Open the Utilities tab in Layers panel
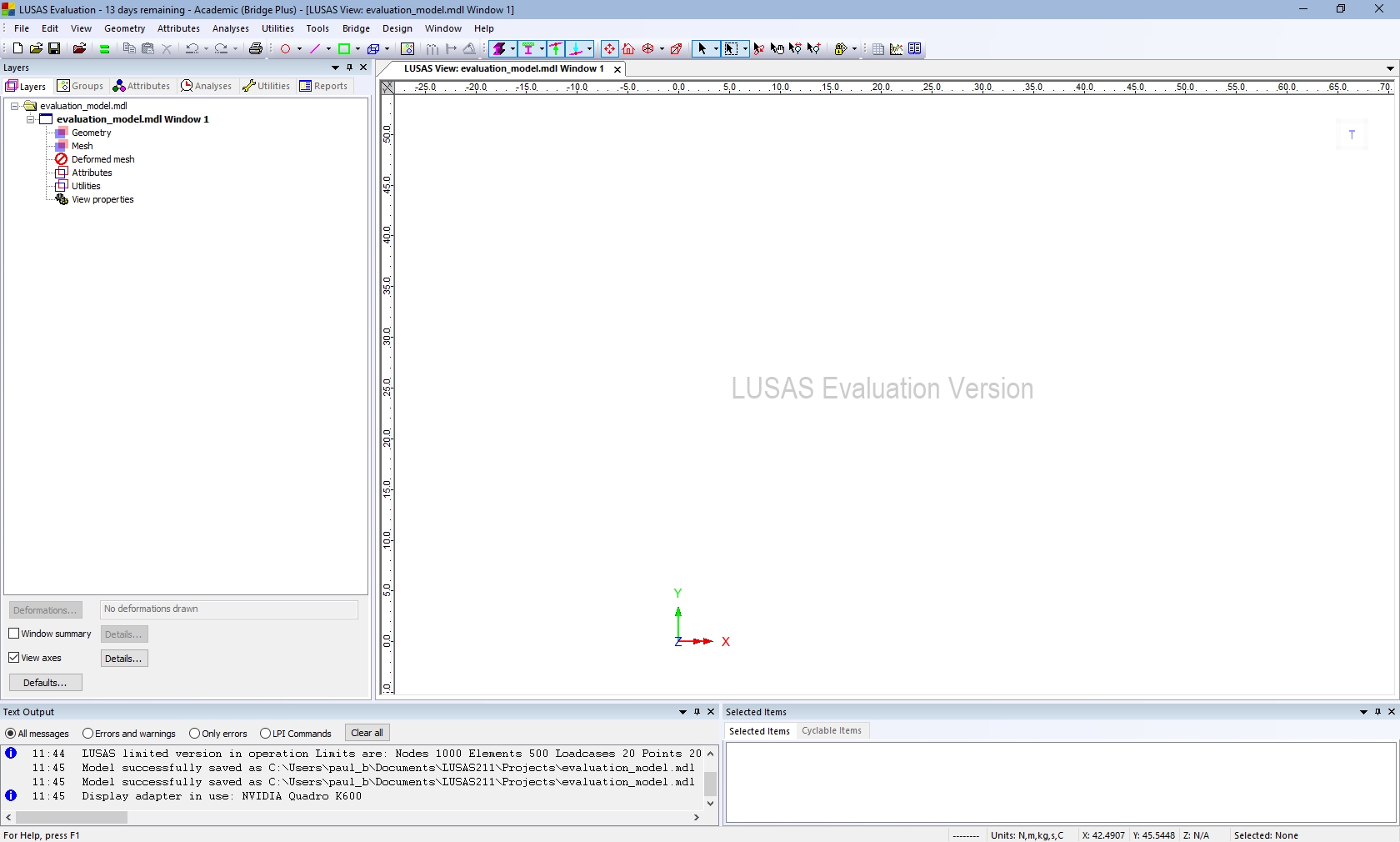This screenshot has width=1400, height=842. coord(267,86)
